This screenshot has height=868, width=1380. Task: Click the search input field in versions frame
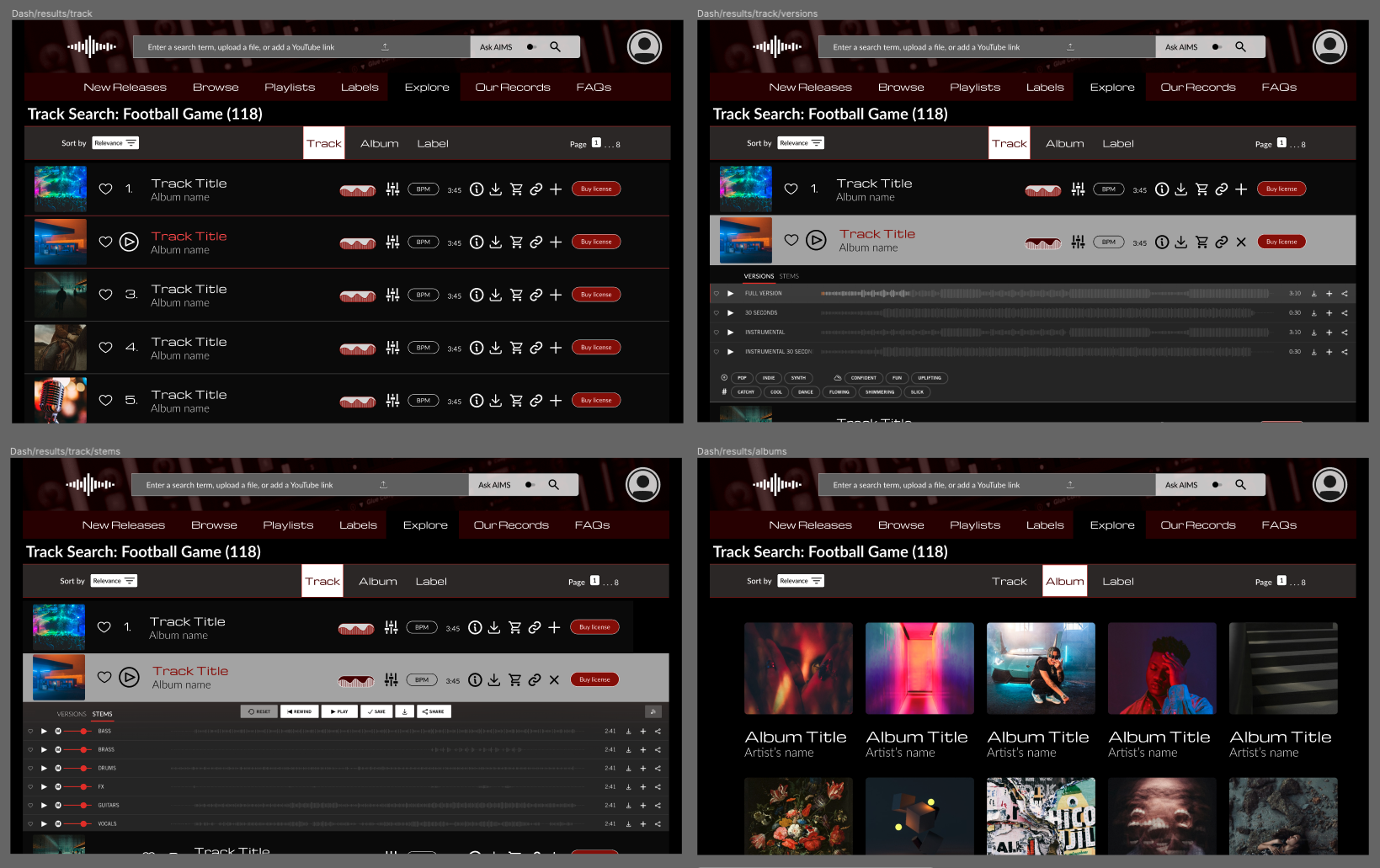pos(987,47)
